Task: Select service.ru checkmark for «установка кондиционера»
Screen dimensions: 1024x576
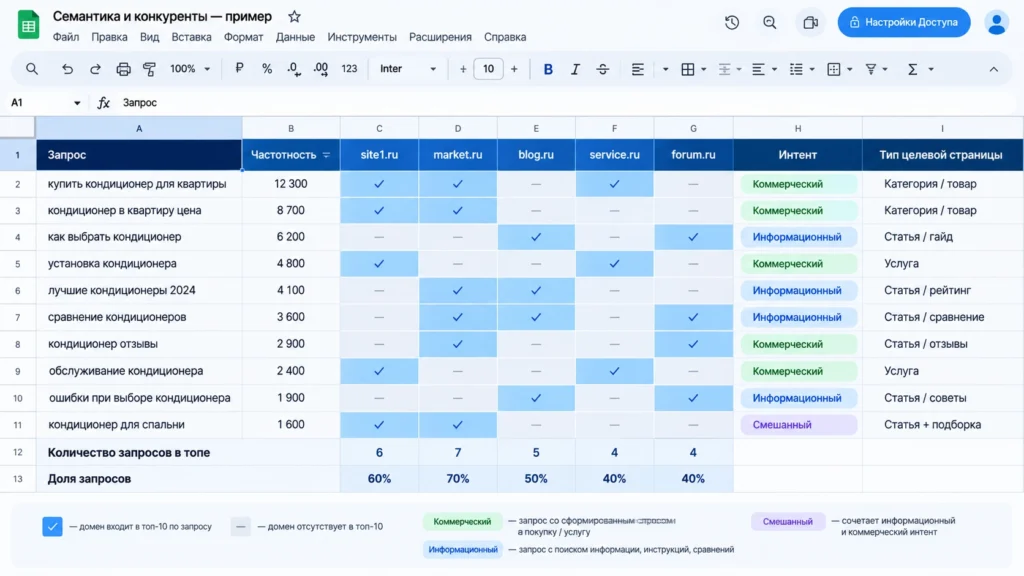Action: (614, 264)
